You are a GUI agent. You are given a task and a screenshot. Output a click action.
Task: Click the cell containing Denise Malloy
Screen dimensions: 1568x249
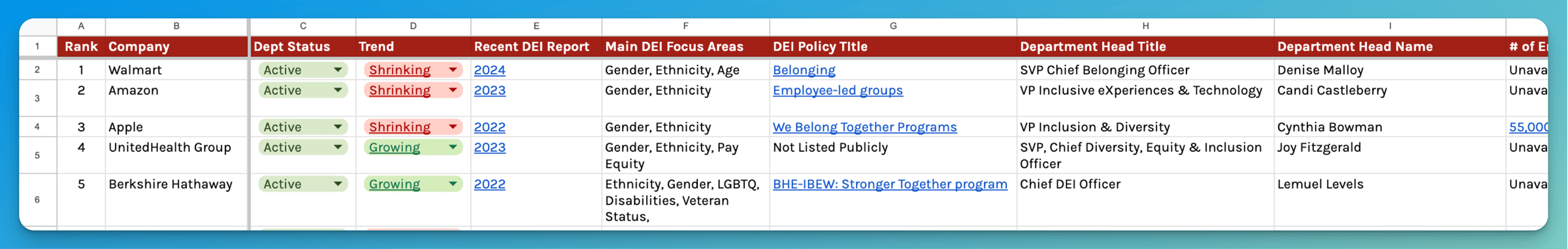click(1390, 70)
